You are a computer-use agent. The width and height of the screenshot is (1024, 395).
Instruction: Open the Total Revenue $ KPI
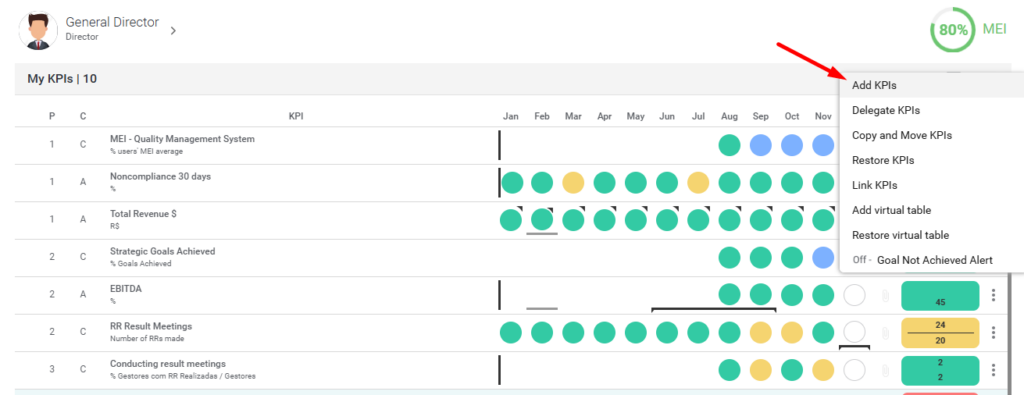tap(144, 213)
